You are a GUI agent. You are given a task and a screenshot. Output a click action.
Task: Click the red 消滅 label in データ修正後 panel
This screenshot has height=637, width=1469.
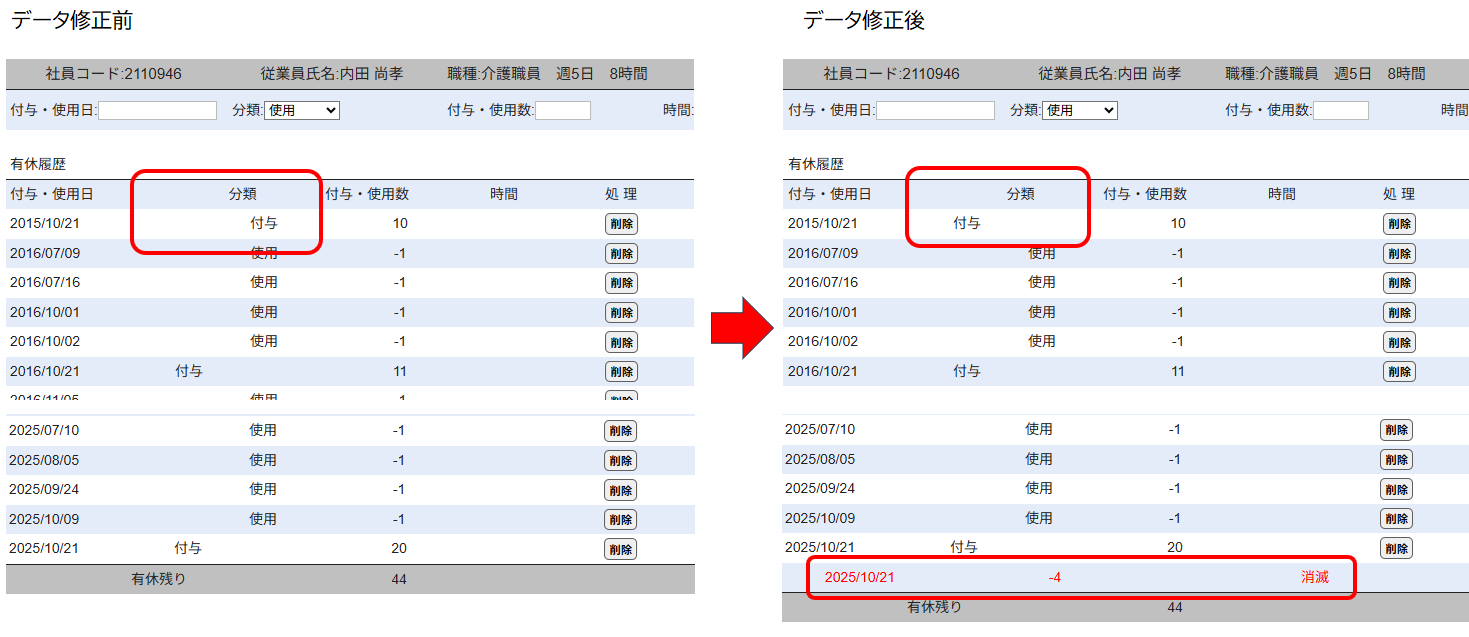(1314, 578)
